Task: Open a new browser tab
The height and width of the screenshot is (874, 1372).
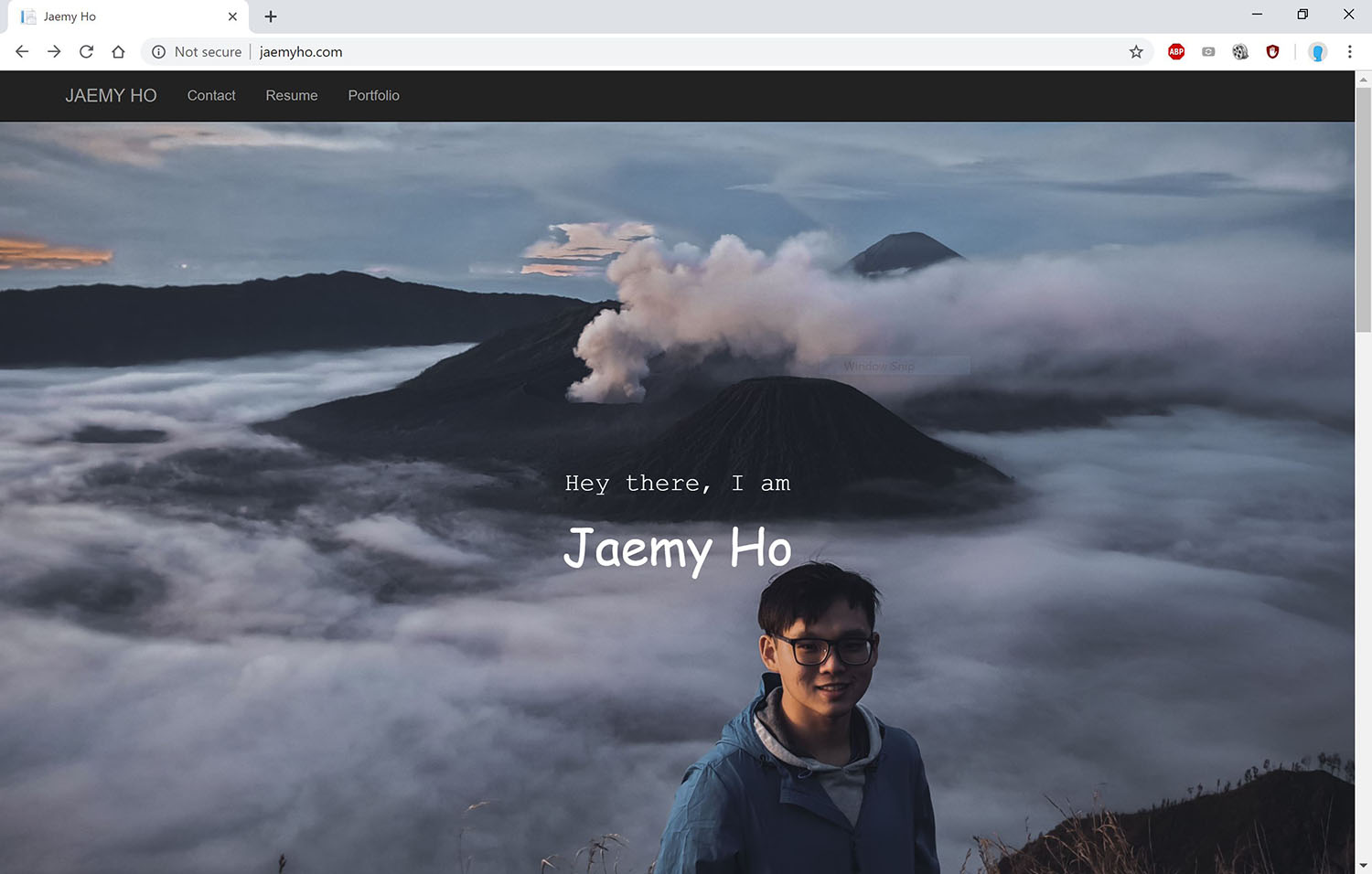Action: click(x=271, y=16)
